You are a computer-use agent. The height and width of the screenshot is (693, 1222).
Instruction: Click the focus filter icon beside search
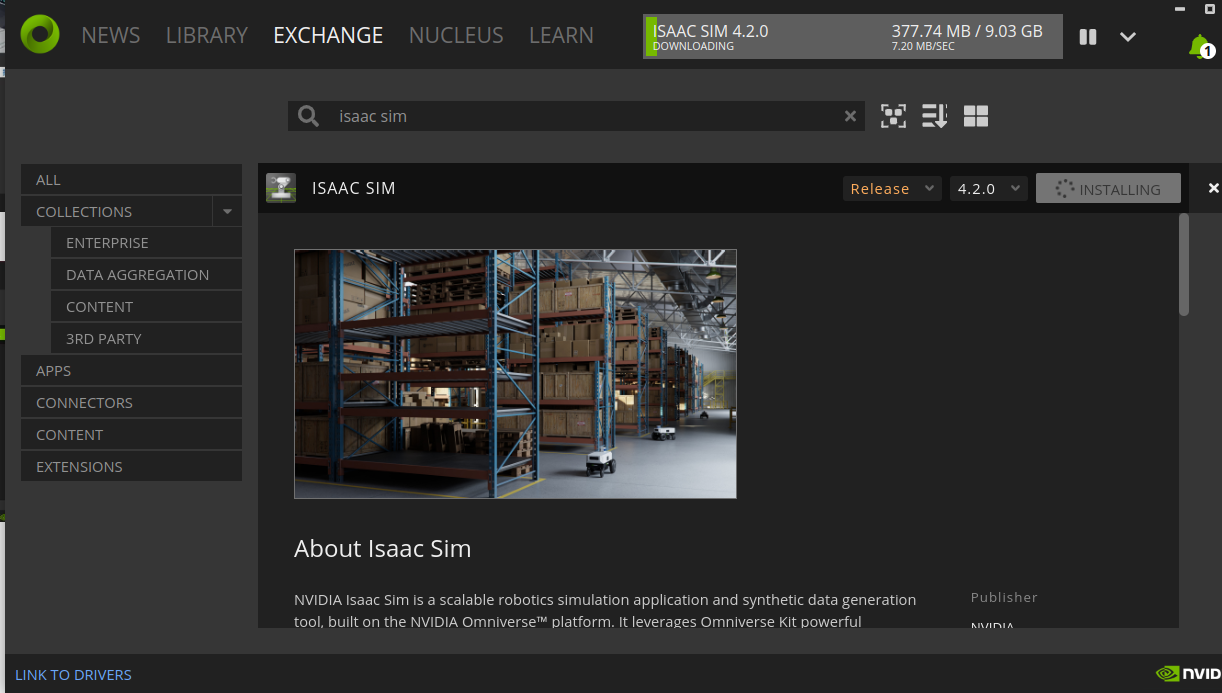[x=893, y=116]
